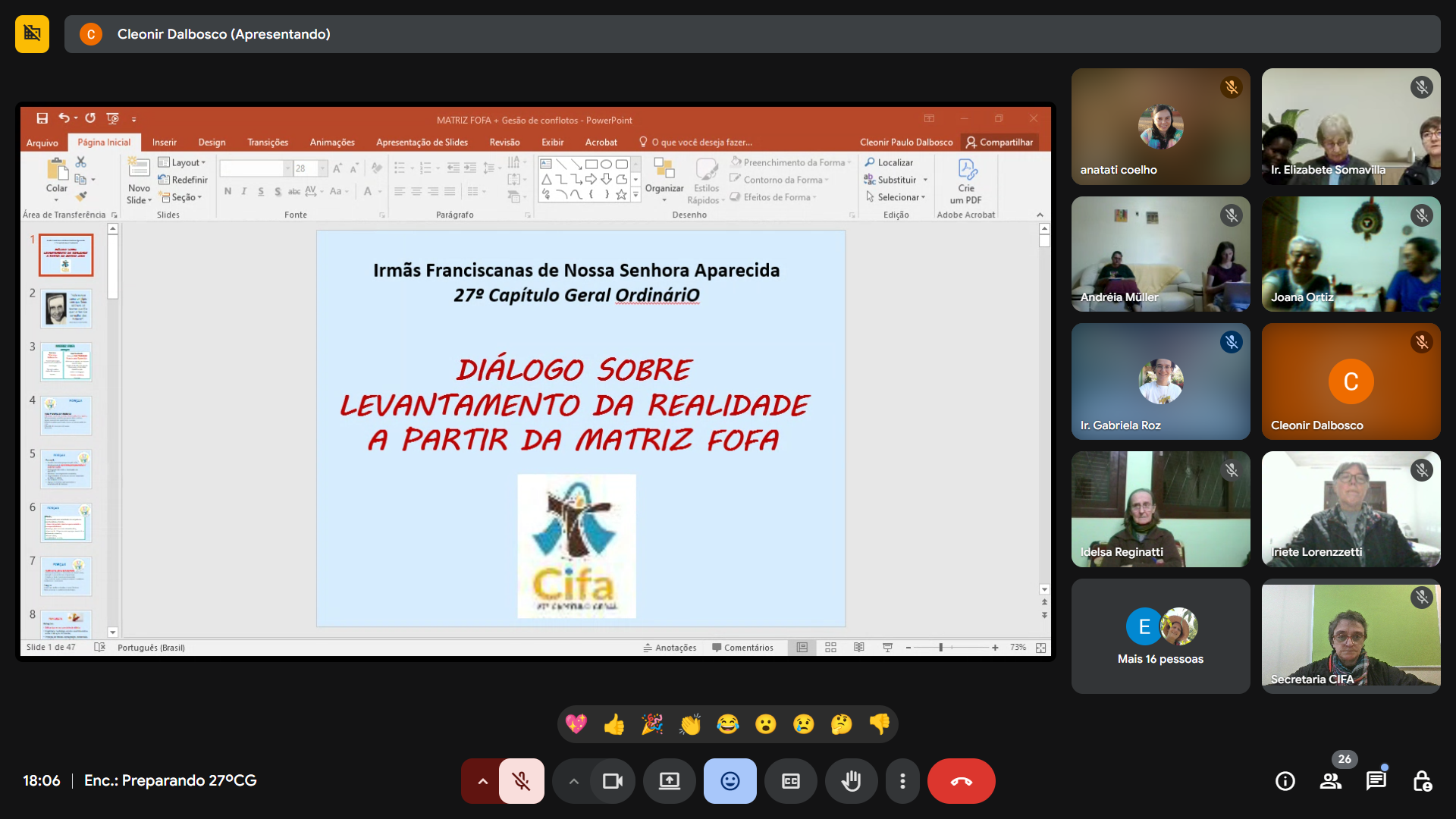Send the party popper reaction
1456x819 pixels.
point(651,724)
